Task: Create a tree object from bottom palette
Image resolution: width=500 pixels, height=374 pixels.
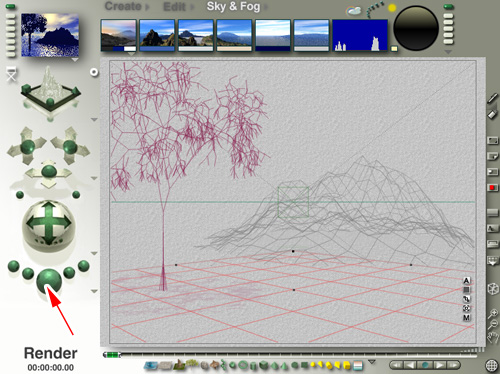Action: coord(191,364)
